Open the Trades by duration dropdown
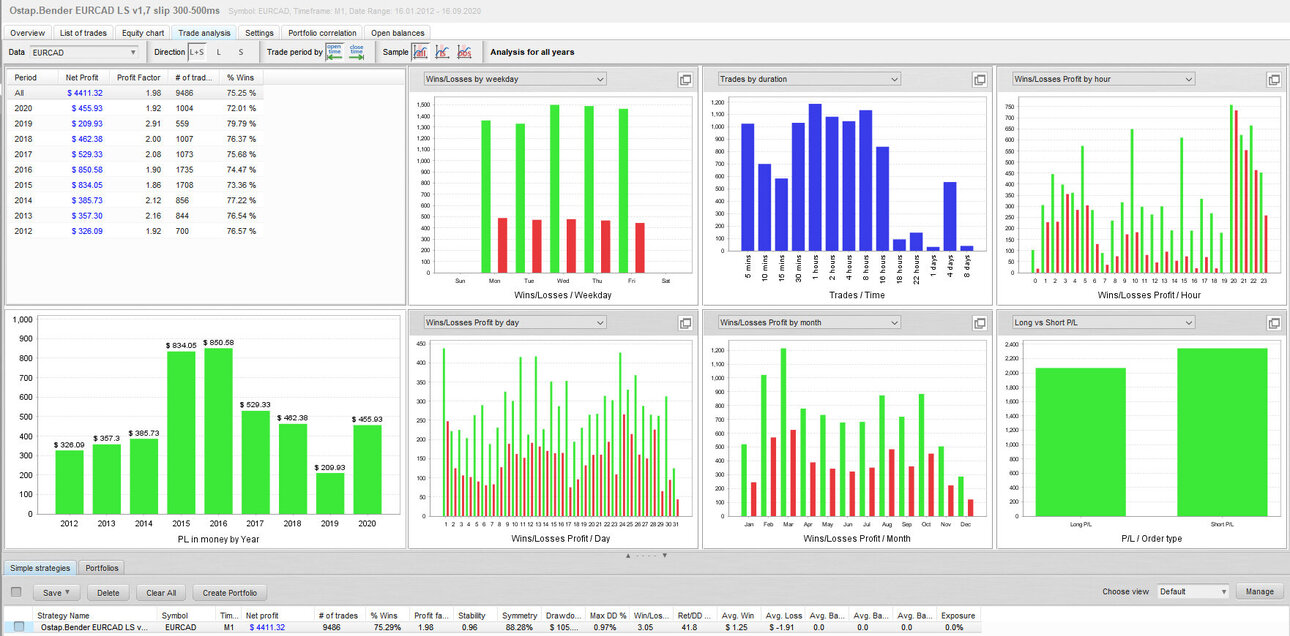Screen dimensions: 1290x636 point(808,79)
